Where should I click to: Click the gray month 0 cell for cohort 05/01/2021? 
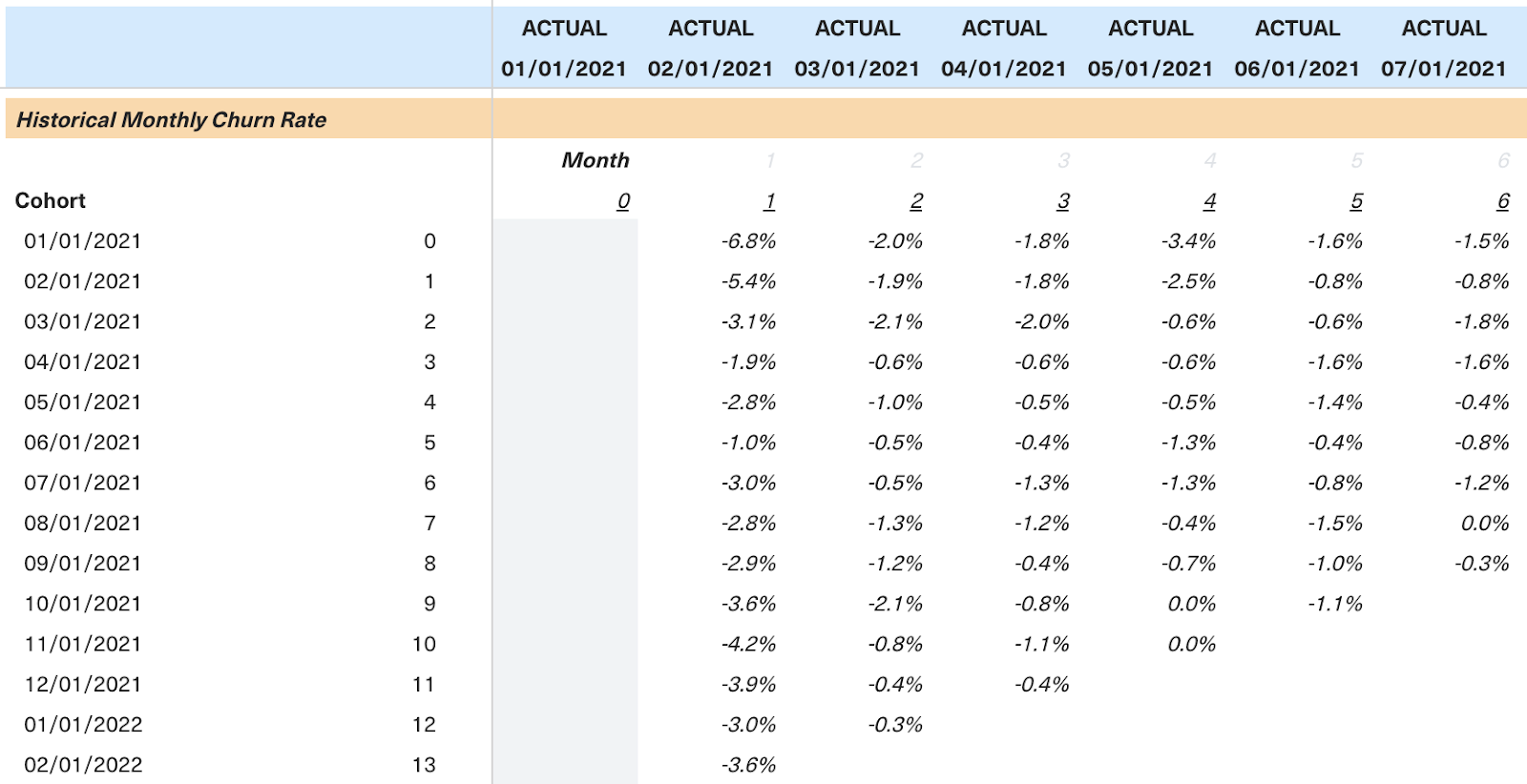pos(566,402)
